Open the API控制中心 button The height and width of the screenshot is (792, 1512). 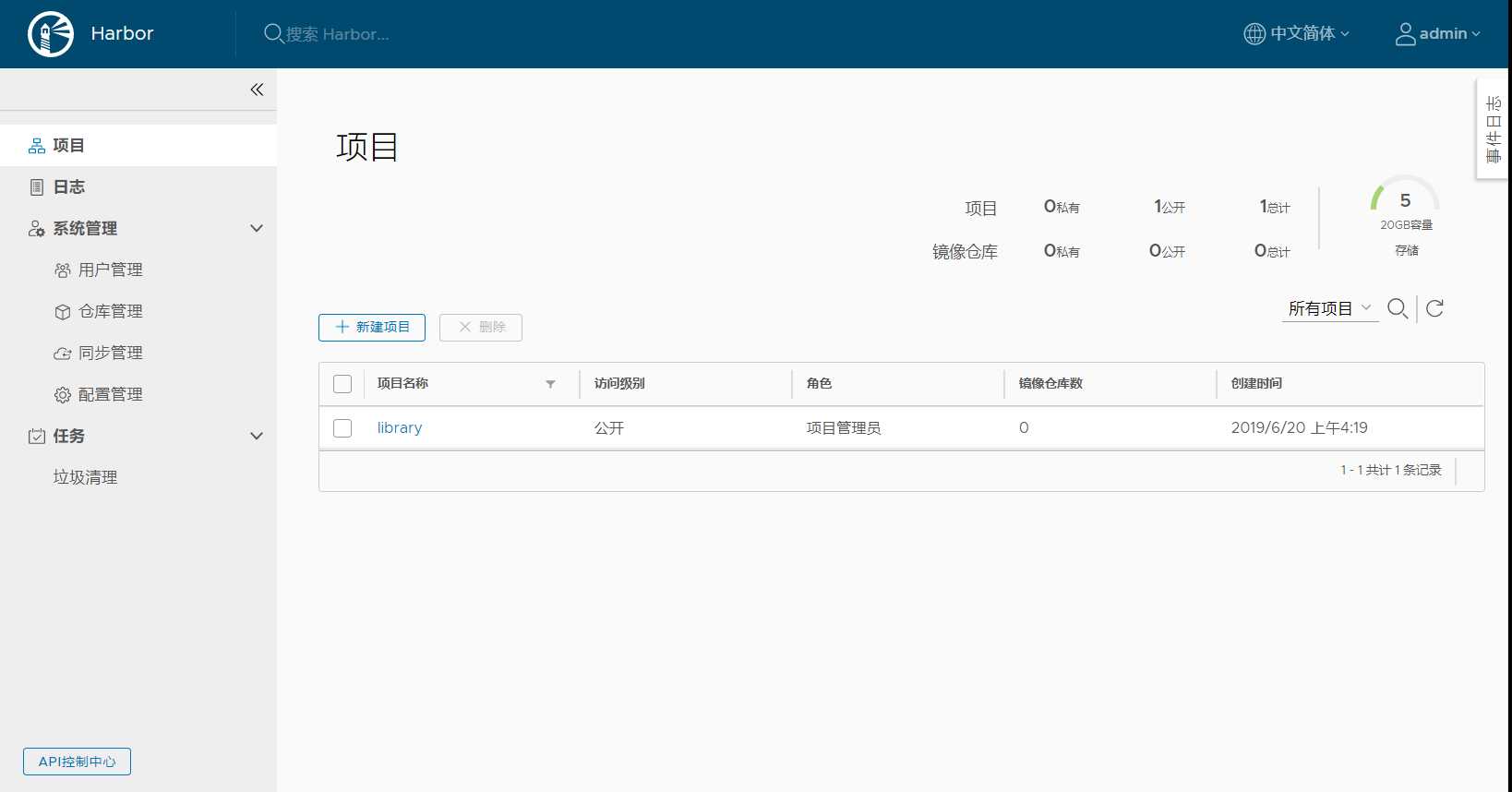(77, 762)
